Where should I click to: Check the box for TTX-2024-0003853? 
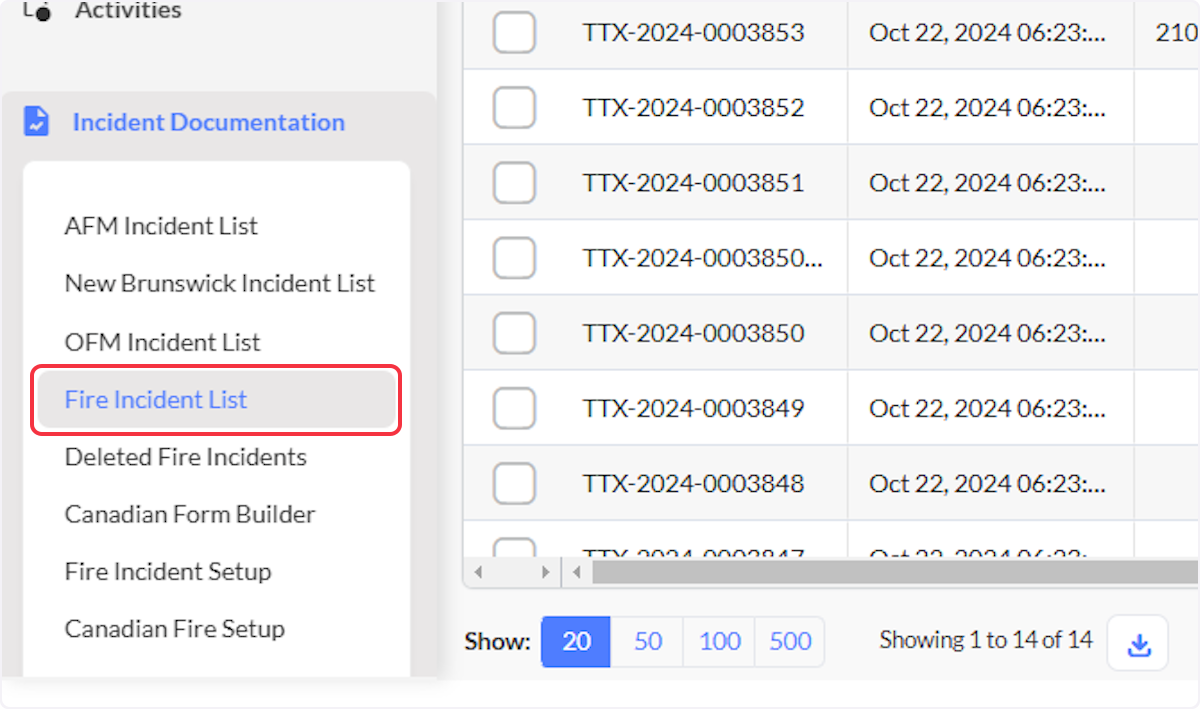pyautogui.click(x=514, y=32)
